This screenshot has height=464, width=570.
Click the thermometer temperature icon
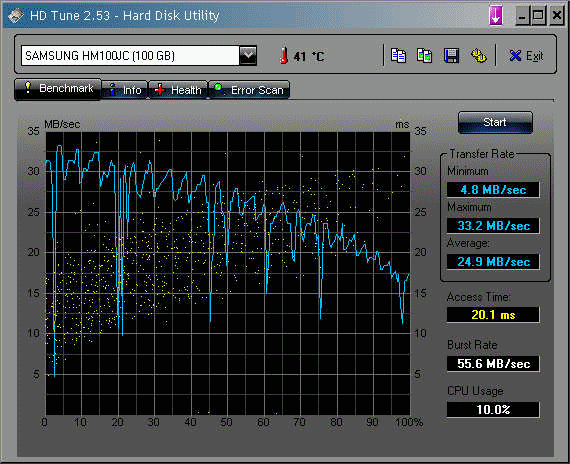click(x=284, y=56)
